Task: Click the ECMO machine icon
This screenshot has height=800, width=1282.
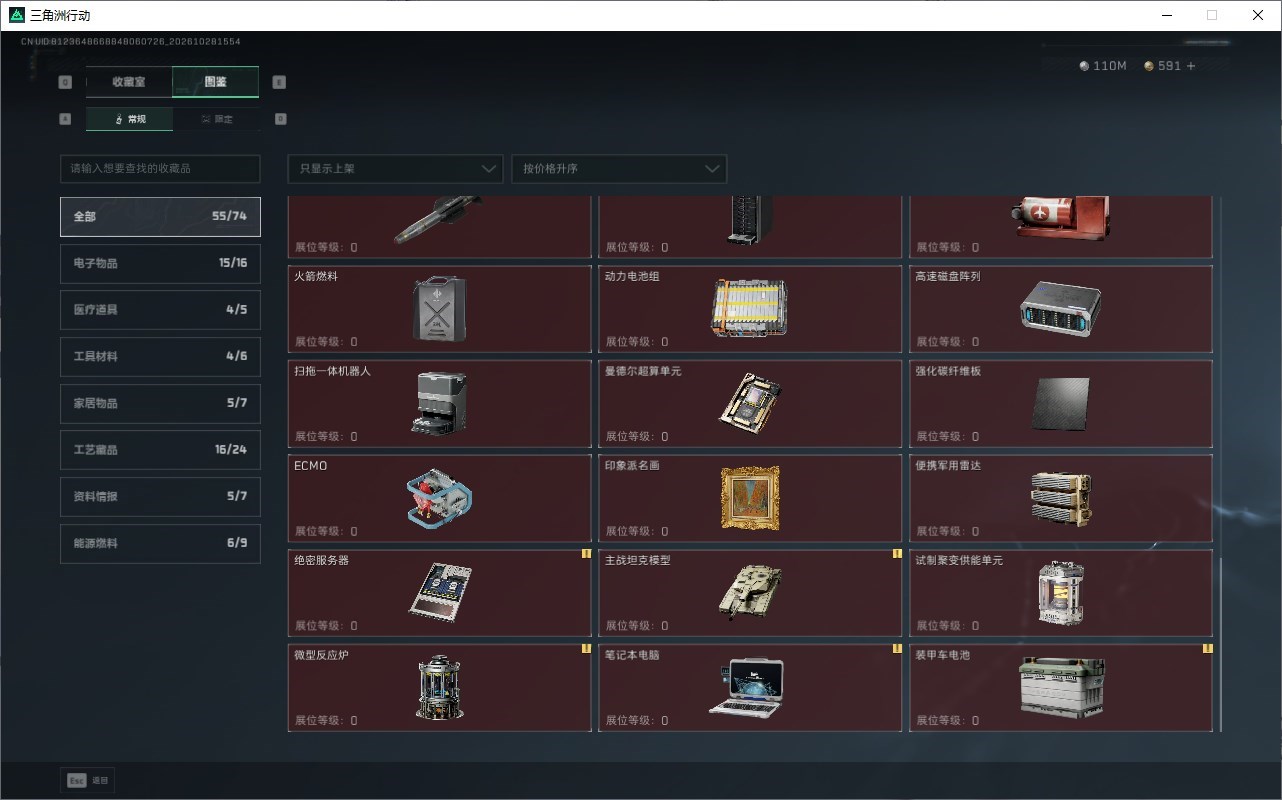Action: [440, 497]
